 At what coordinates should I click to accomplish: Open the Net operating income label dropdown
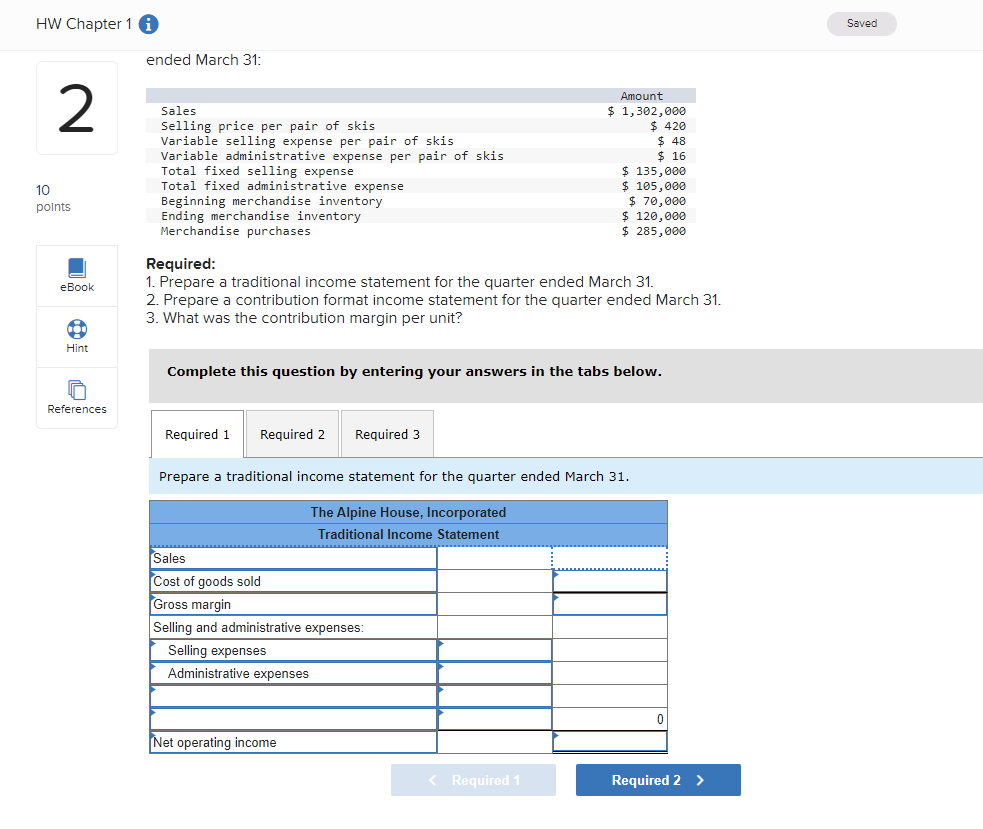(x=293, y=742)
